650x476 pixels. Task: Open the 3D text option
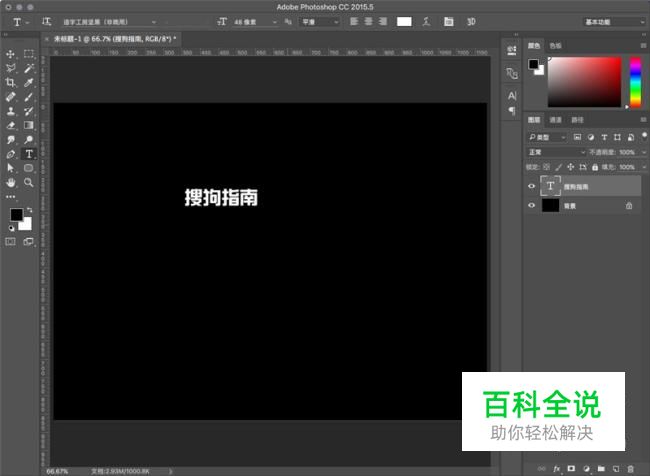click(x=471, y=21)
